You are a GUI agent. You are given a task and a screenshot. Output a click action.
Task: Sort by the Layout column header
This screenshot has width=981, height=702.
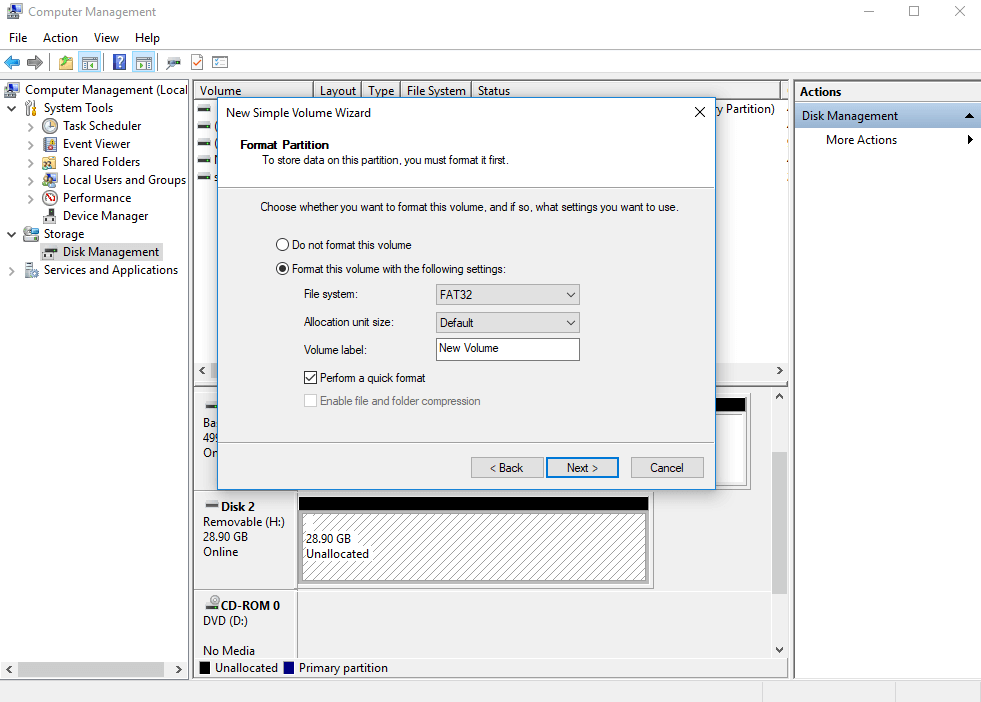tap(337, 91)
